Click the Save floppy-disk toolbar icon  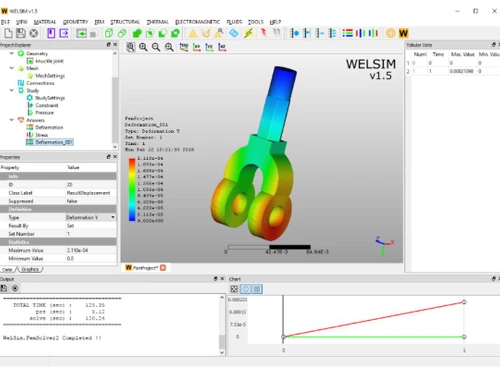[21, 33]
